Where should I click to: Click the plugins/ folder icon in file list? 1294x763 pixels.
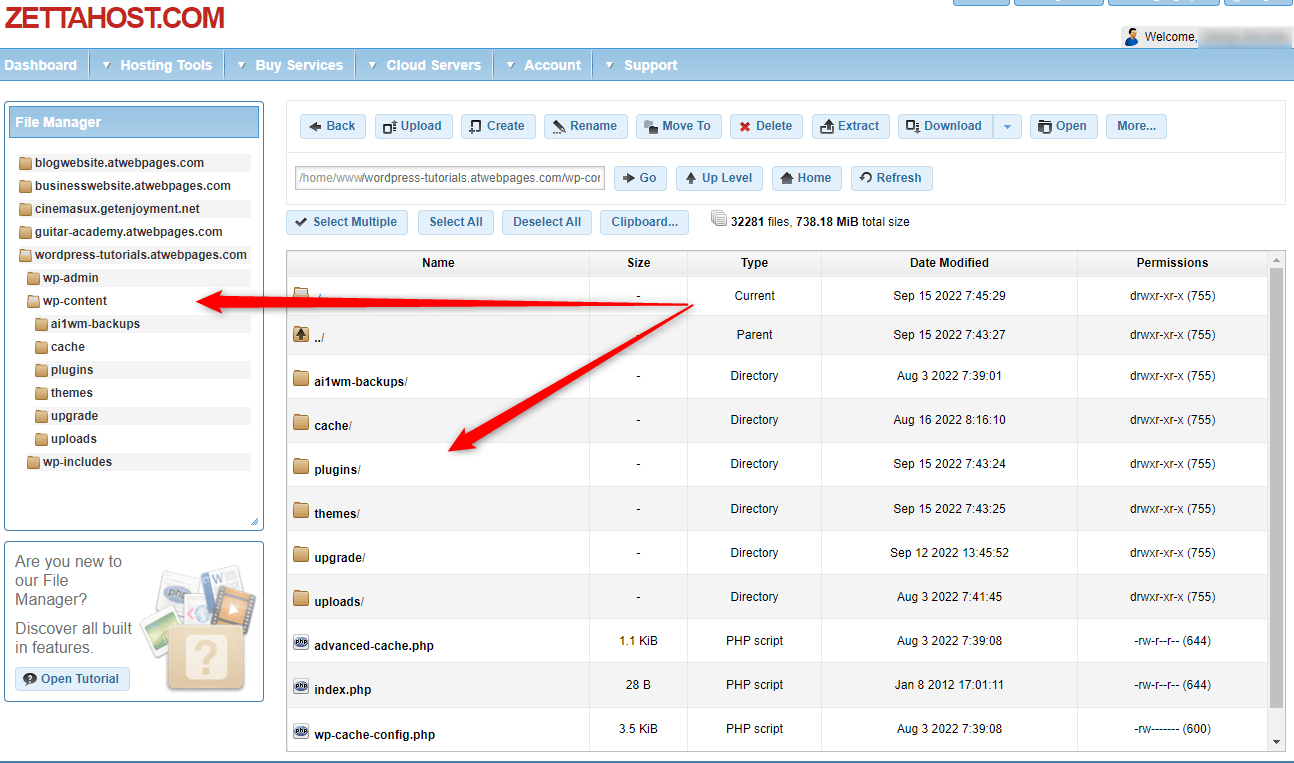pos(301,466)
